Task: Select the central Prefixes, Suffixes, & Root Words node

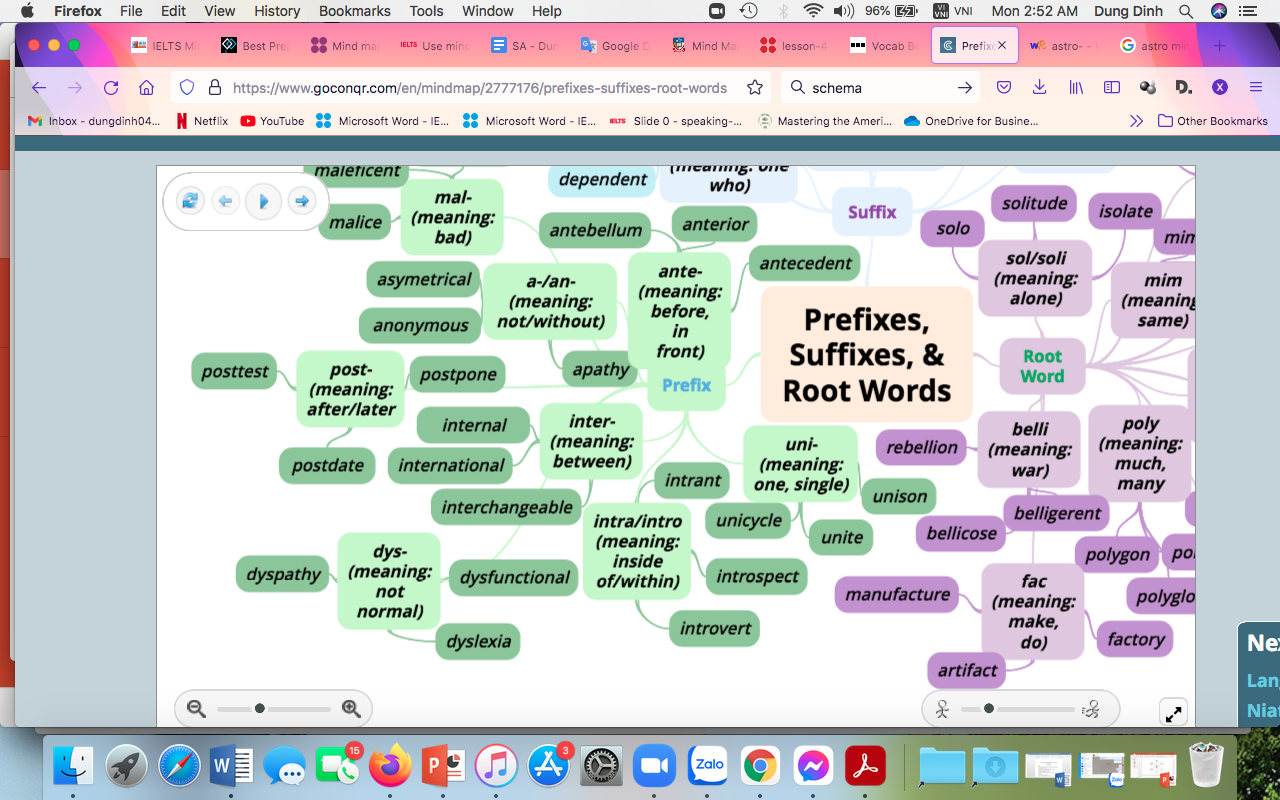Action: click(866, 354)
